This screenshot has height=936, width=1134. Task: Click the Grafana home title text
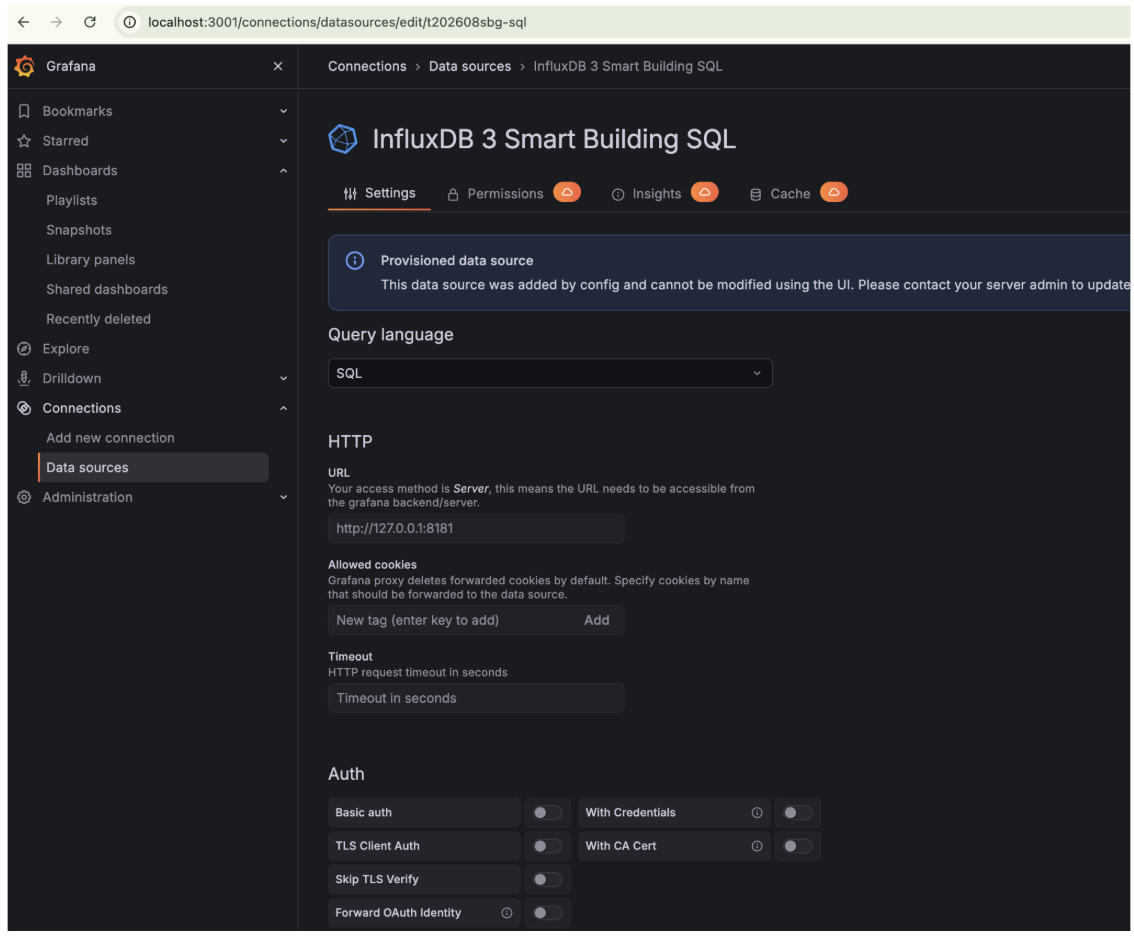(71, 66)
